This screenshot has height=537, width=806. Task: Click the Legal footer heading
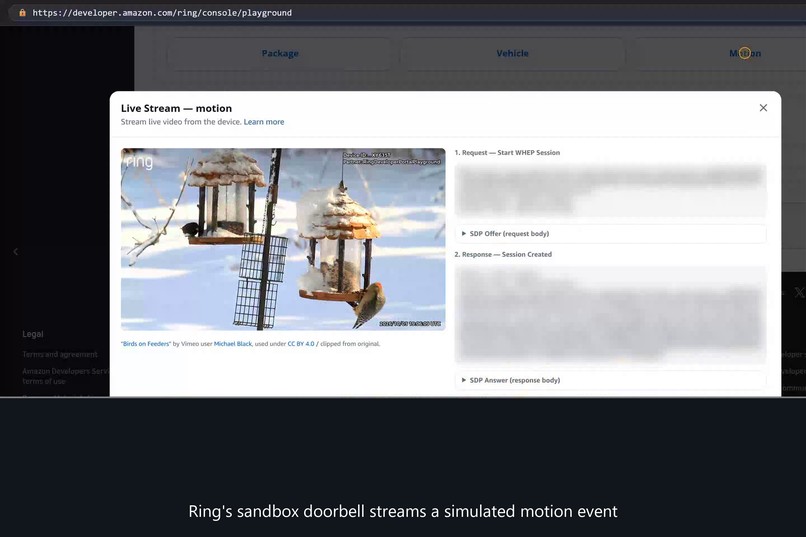click(33, 334)
